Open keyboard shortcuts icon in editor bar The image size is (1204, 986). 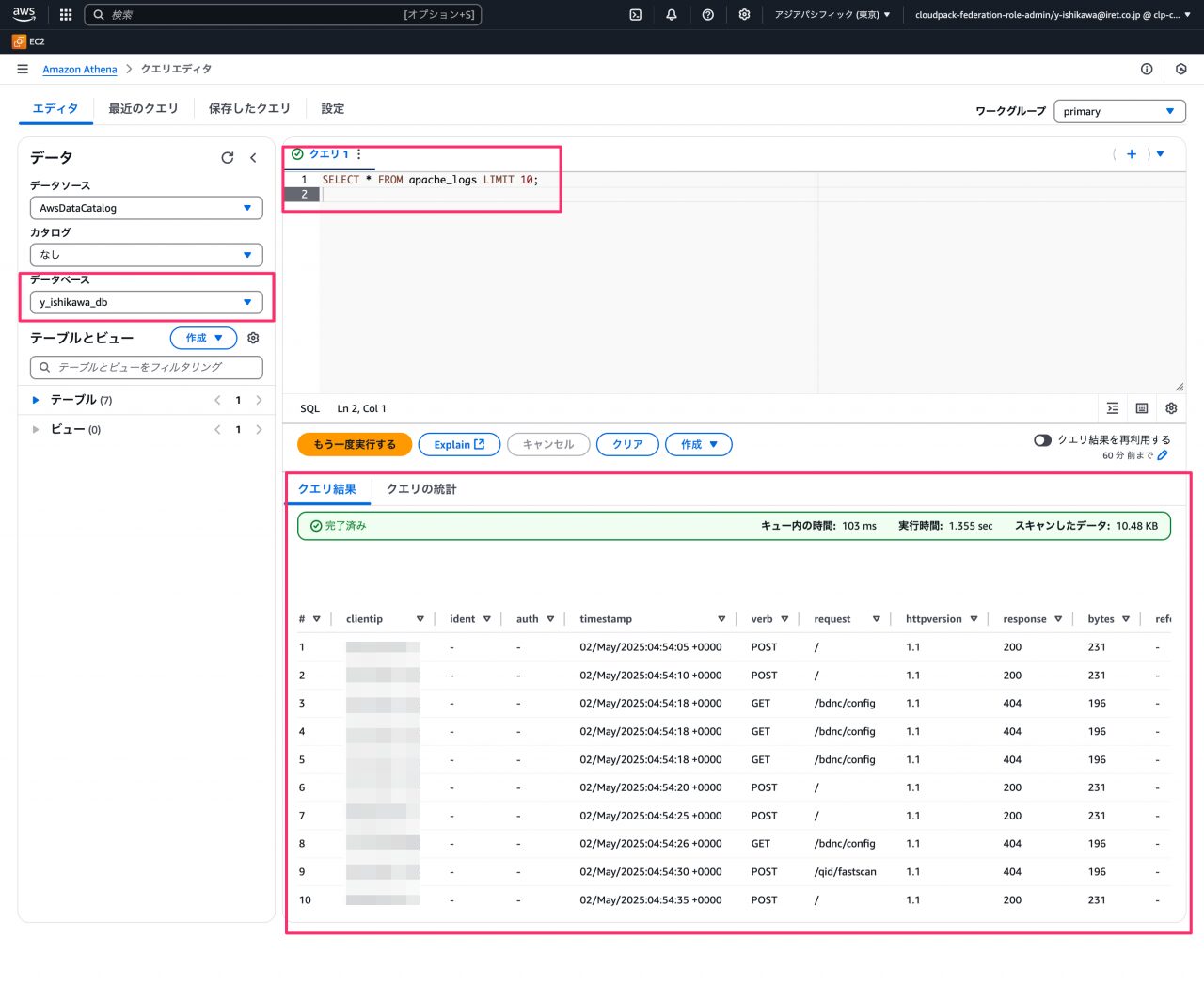click(1142, 408)
